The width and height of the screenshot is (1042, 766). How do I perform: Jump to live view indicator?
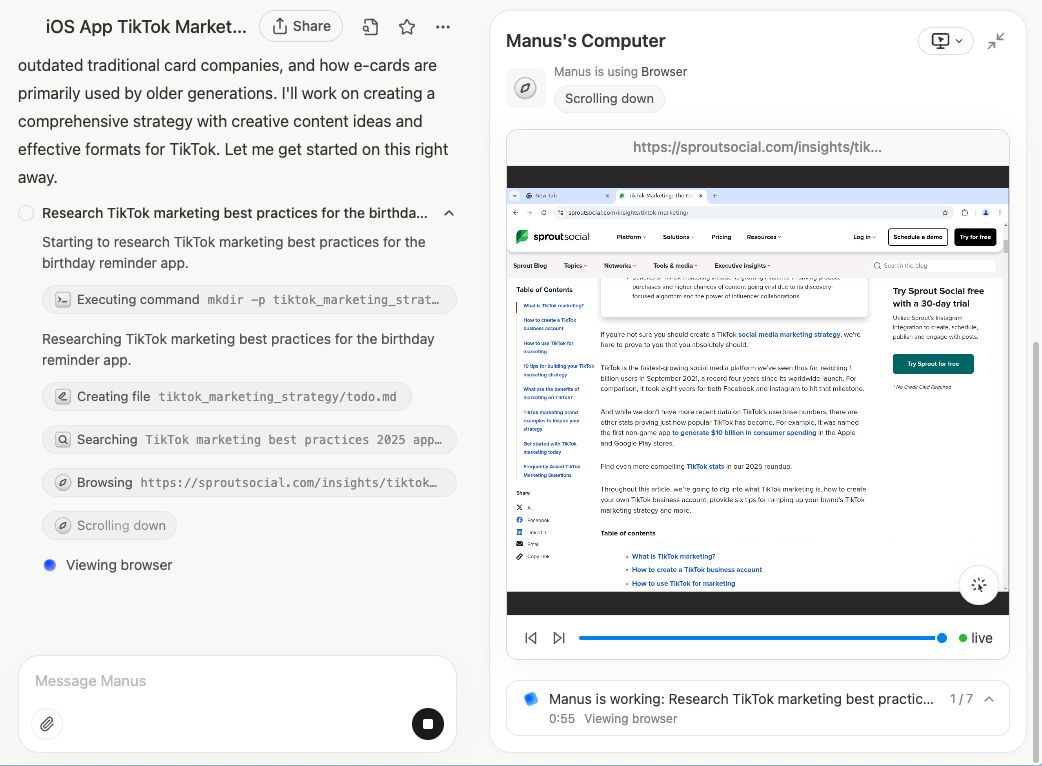tap(975, 638)
